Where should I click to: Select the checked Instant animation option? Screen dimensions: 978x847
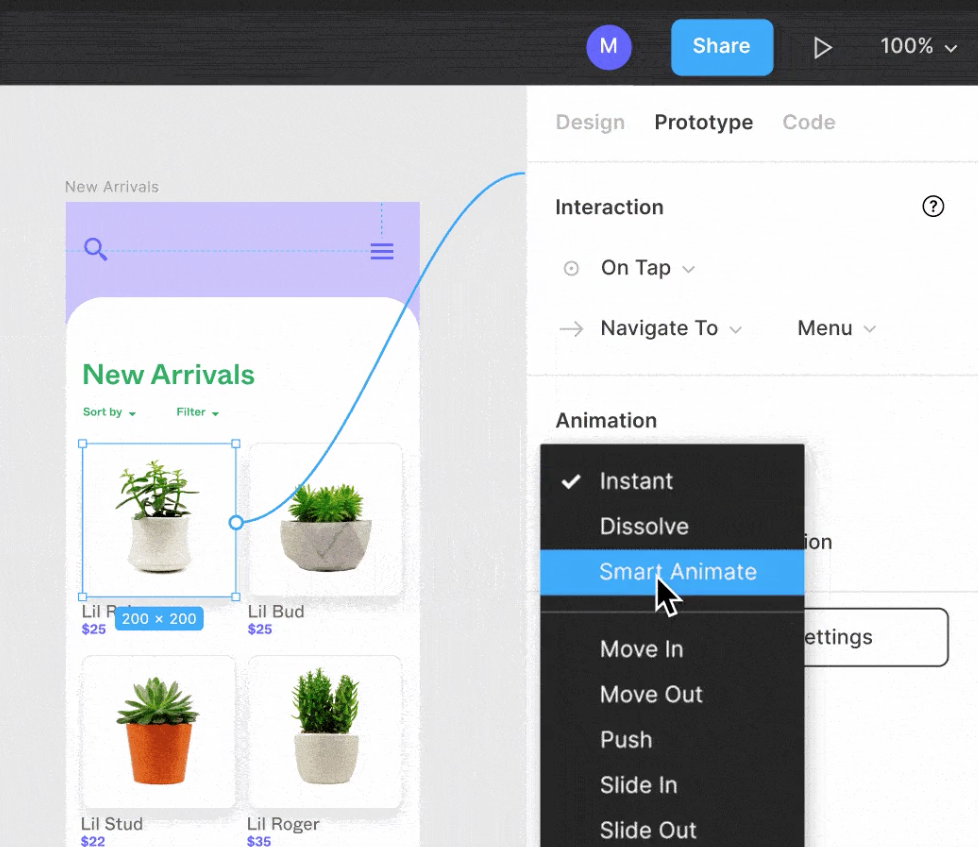[636, 481]
